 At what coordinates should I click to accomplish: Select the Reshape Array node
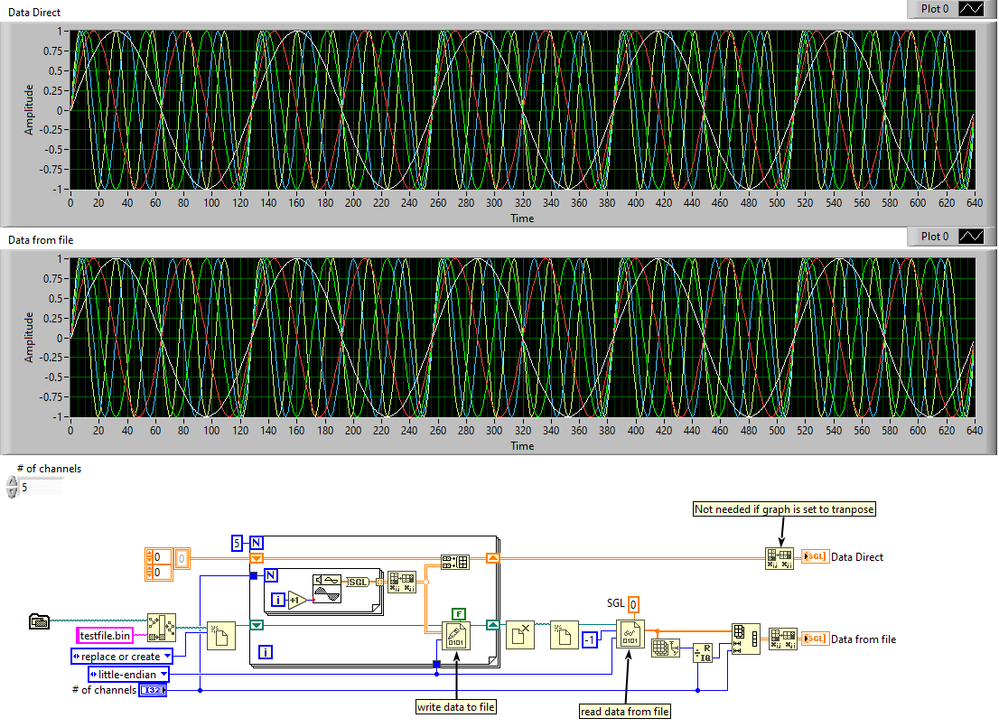pyautogui.click(x=745, y=639)
